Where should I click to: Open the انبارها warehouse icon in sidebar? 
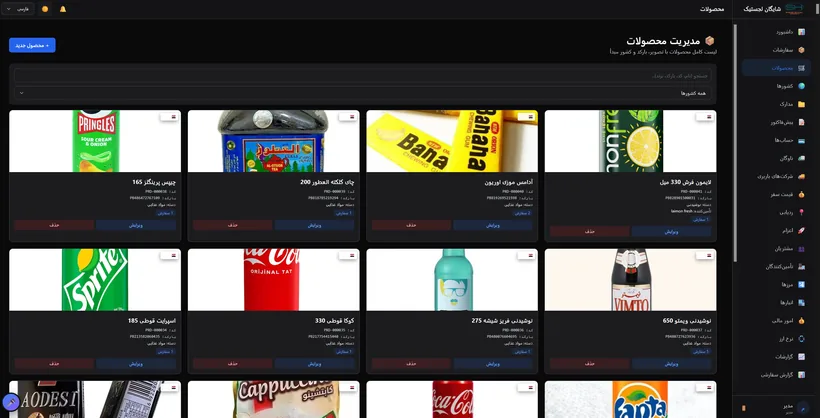coord(801,302)
